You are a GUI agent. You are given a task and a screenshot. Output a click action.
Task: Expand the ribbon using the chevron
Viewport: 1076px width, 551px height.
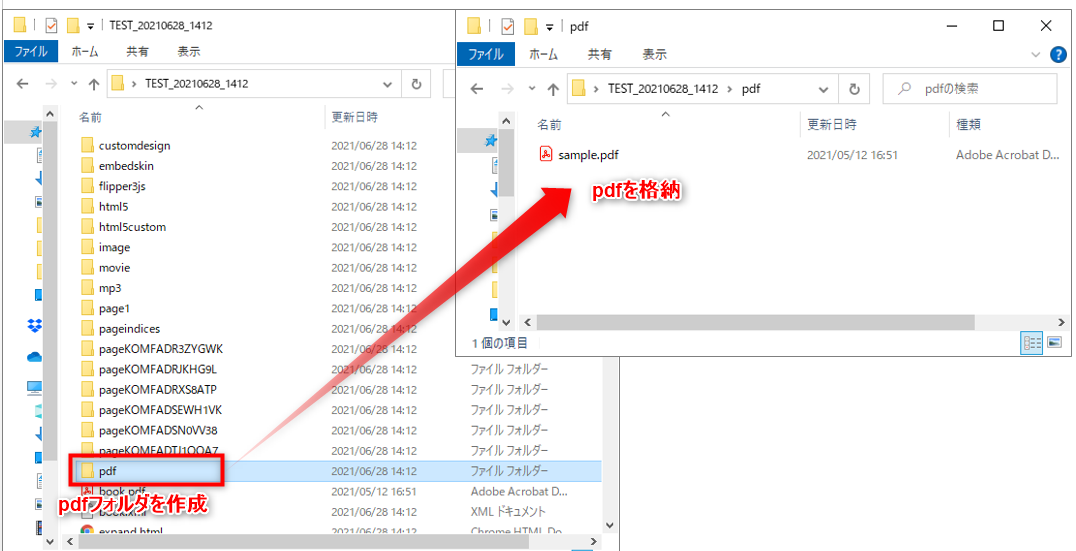point(1035,54)
